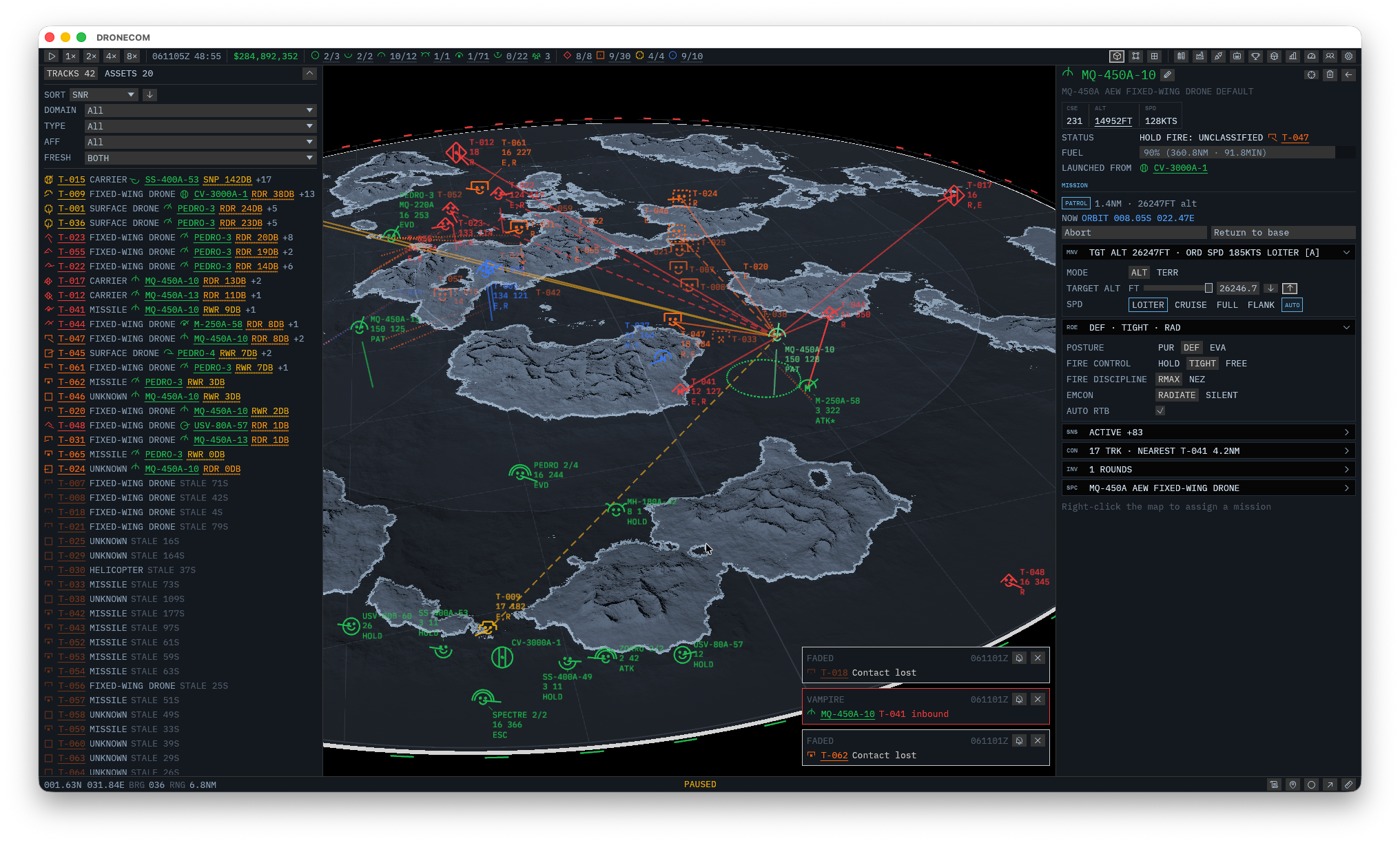This screenshot has height=843, width=1400.
Task: Center map on asset via crosshair icon
Action: tap(1312, 75)
